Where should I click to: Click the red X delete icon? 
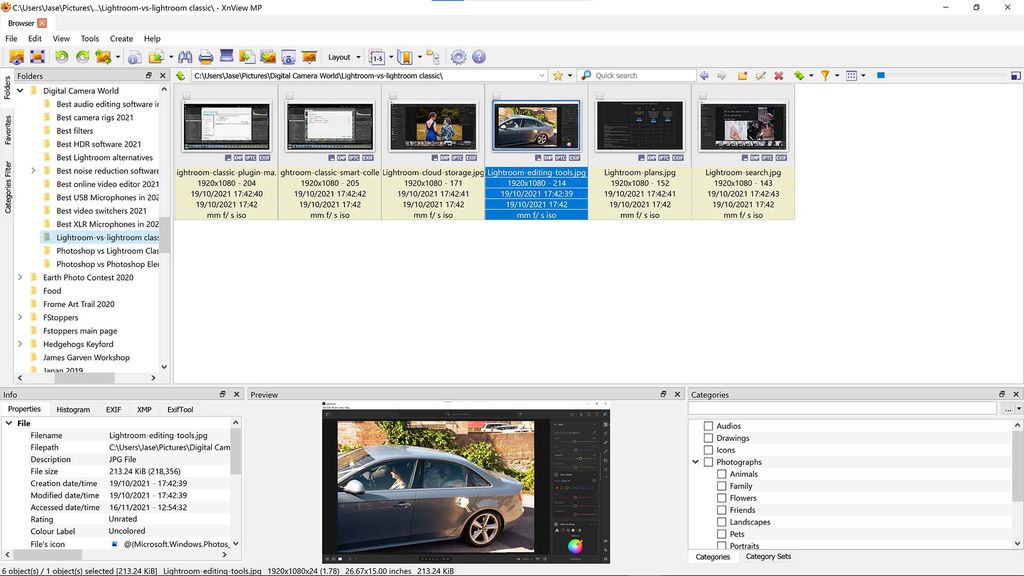(x=777, y=75)
